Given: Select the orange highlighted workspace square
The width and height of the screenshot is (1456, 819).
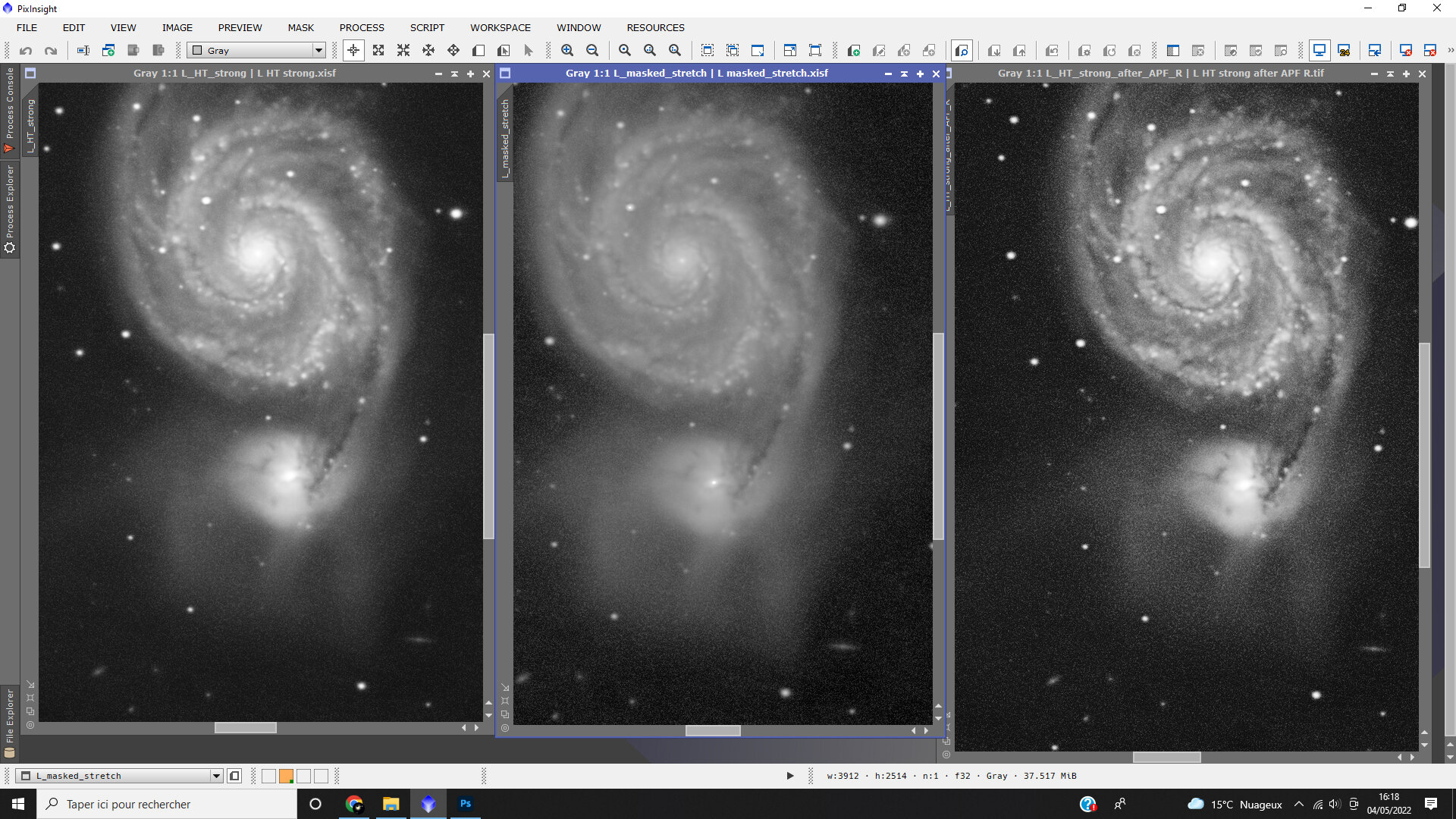Looking at the screenshot, I should (x=286, y=776).
